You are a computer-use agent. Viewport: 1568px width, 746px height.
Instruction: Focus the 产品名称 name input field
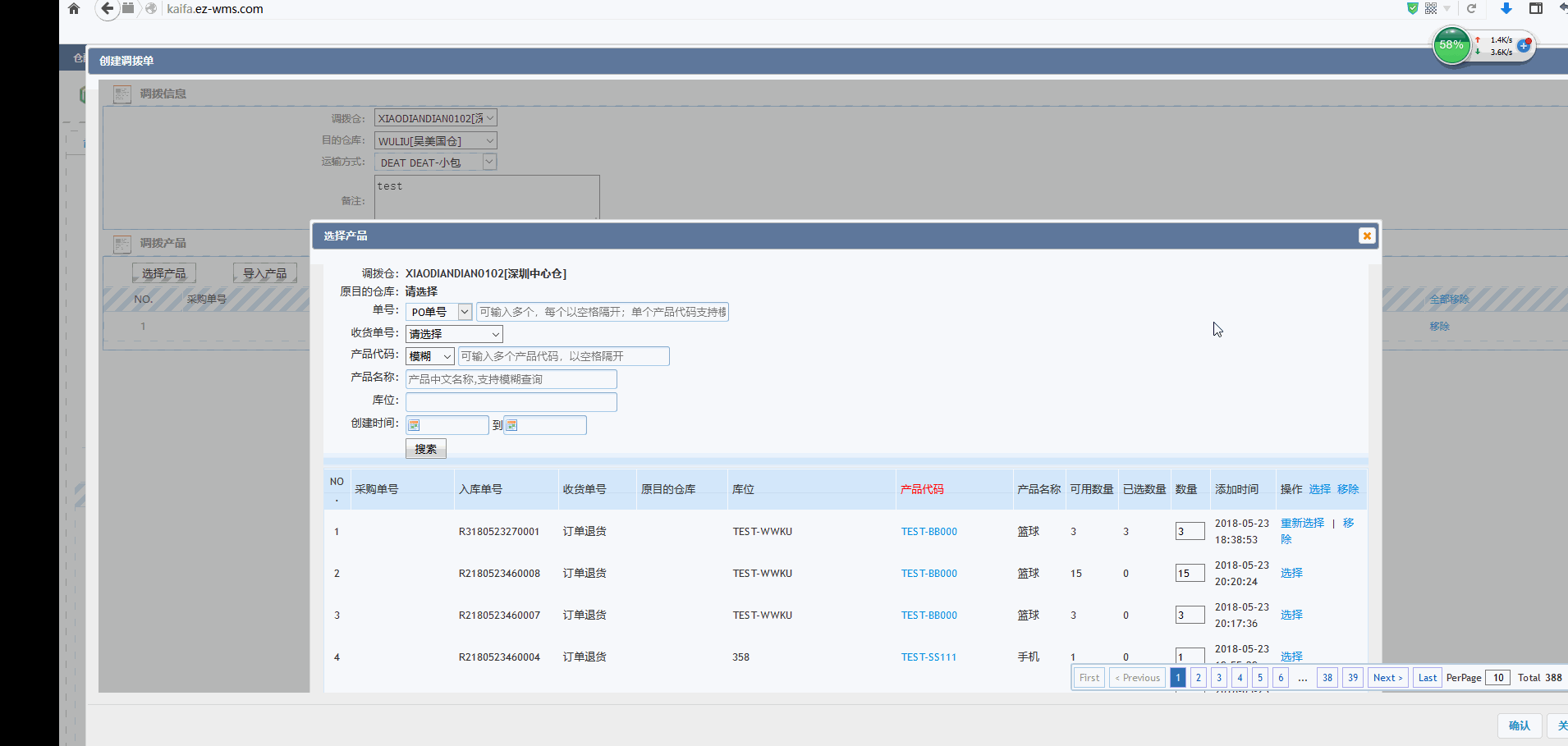coord(511,379)
